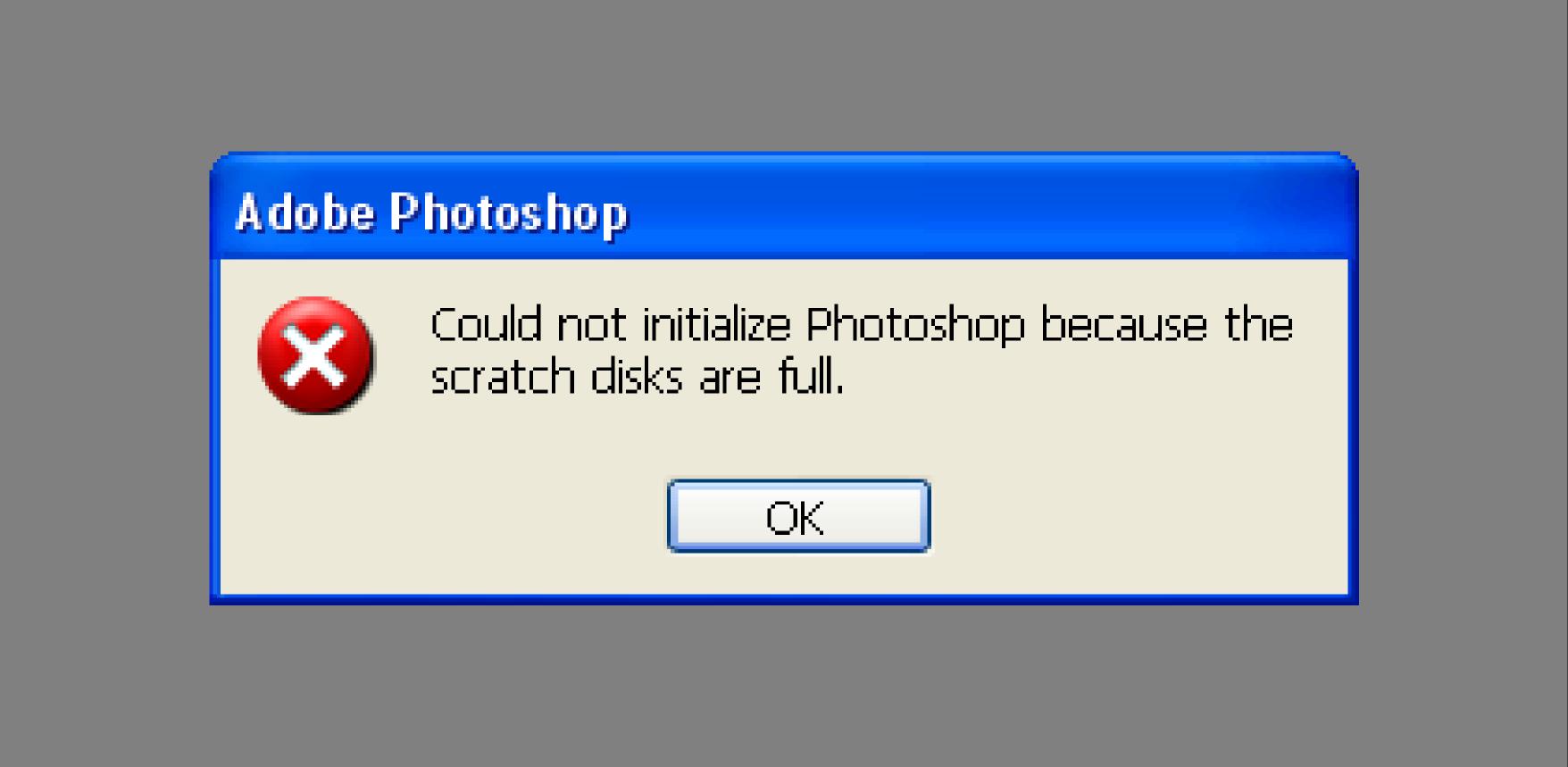
Task: Select the Adobe Photoshop title bar text
Action: coord(432,213)
